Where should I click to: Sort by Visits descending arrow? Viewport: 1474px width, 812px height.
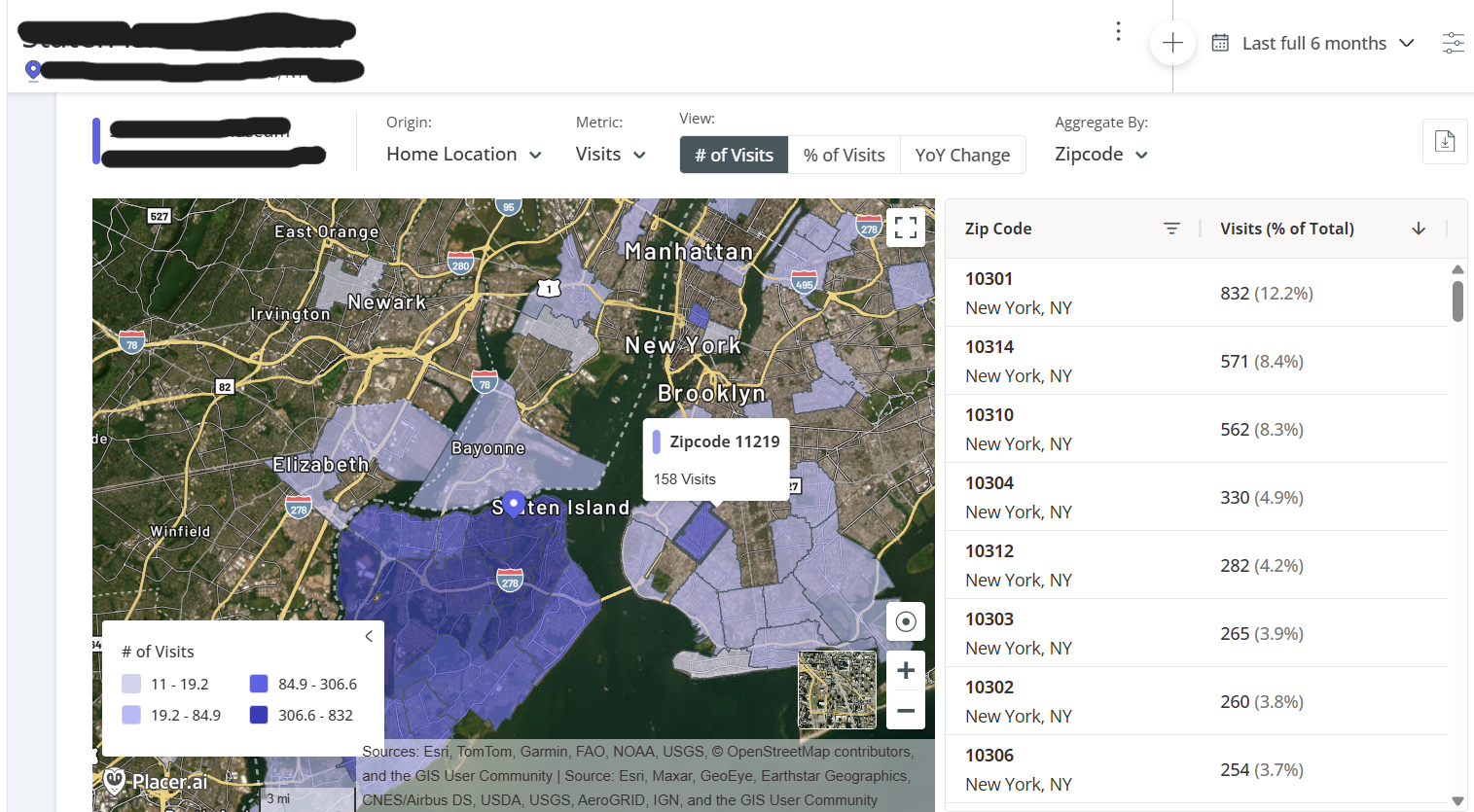[1419, 229]
